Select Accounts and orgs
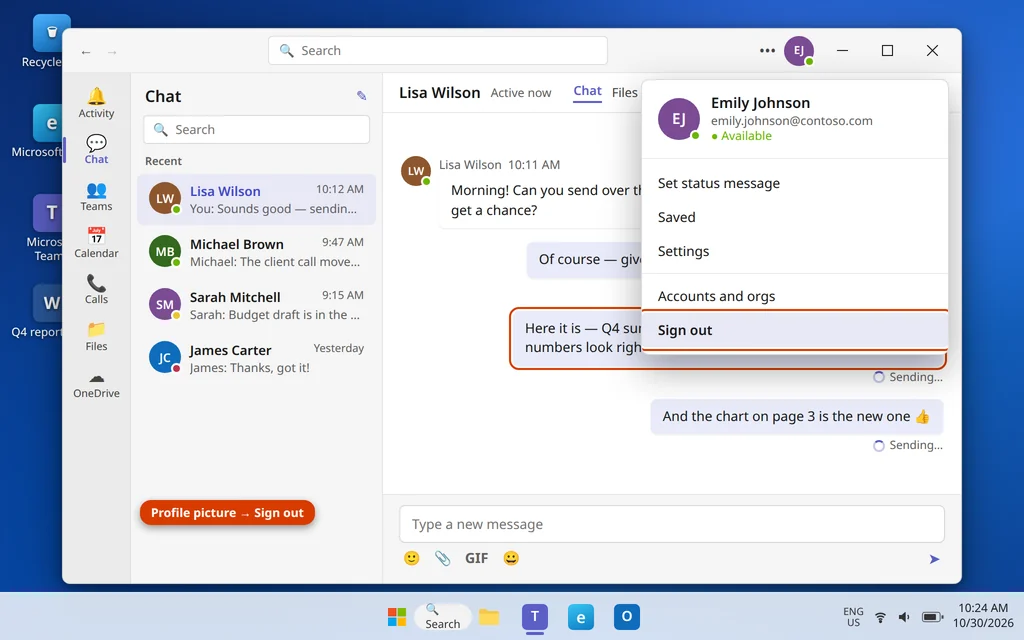The image size is (1024, 640). point(795,296)
